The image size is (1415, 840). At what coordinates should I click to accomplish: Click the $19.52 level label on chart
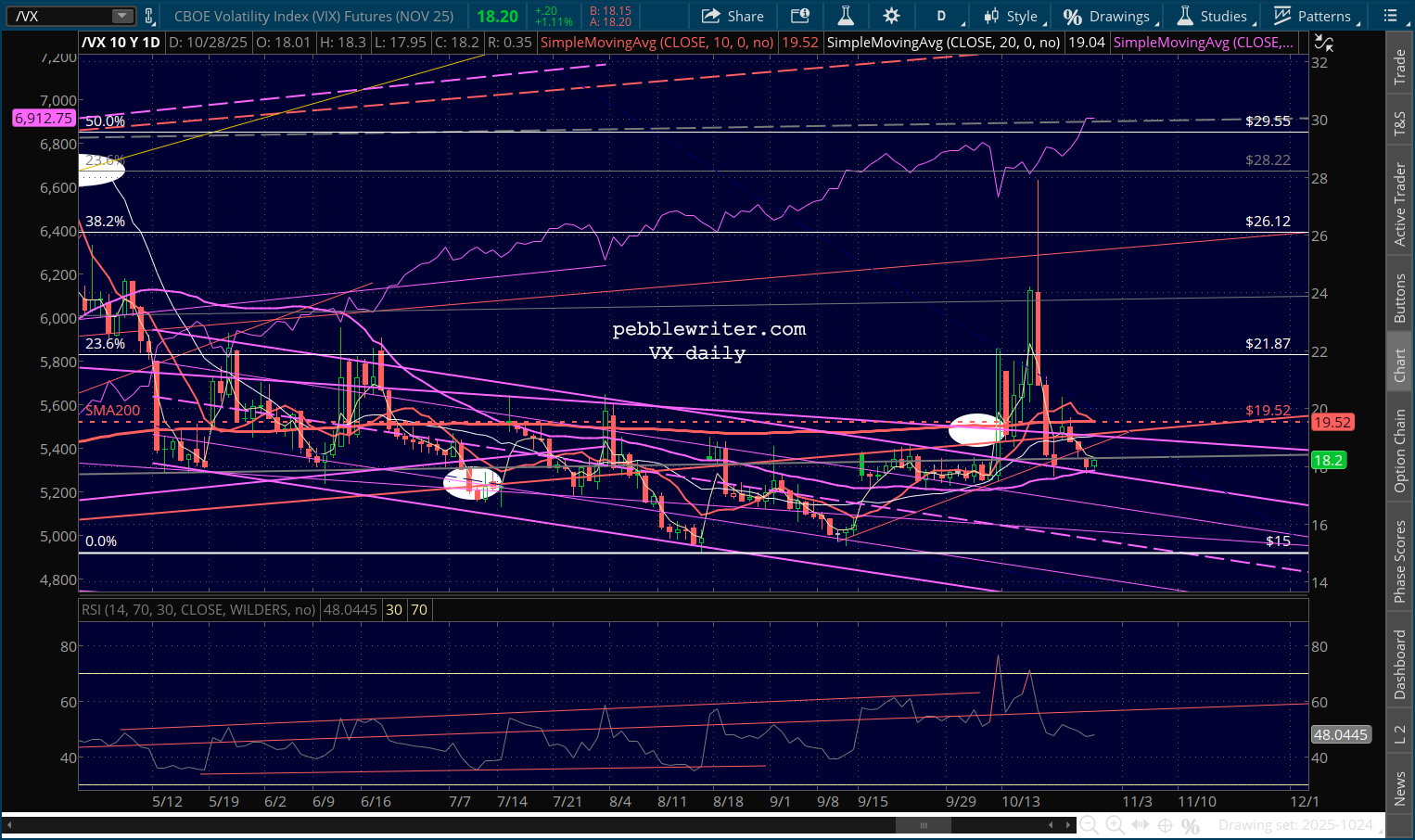(x=1268, y=410)
